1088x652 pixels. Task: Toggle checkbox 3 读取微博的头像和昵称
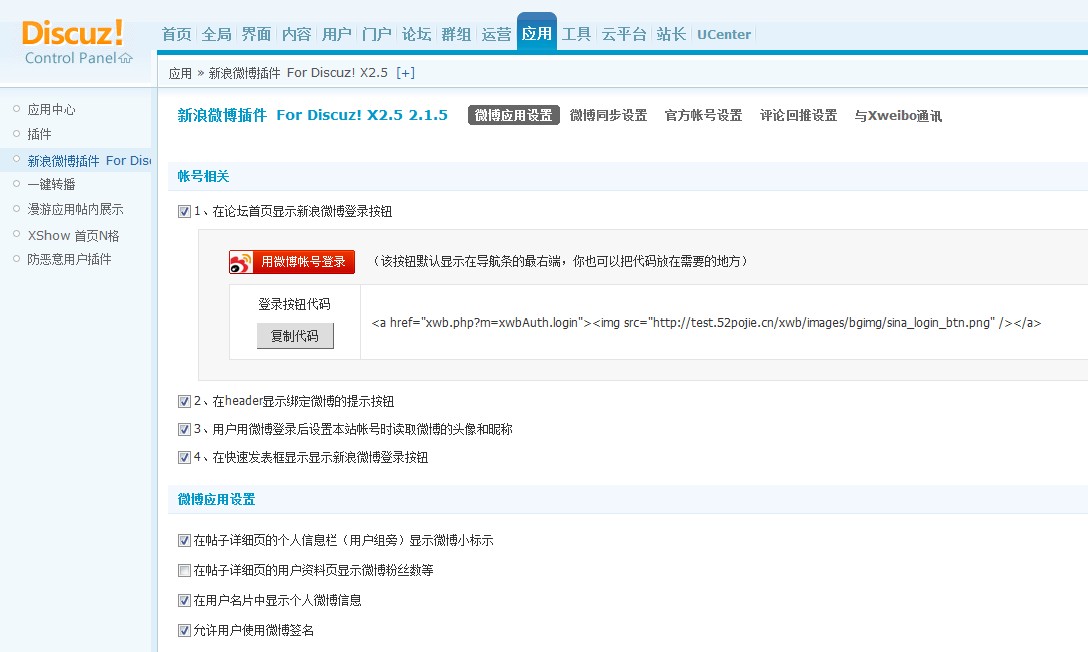[184, 430]
